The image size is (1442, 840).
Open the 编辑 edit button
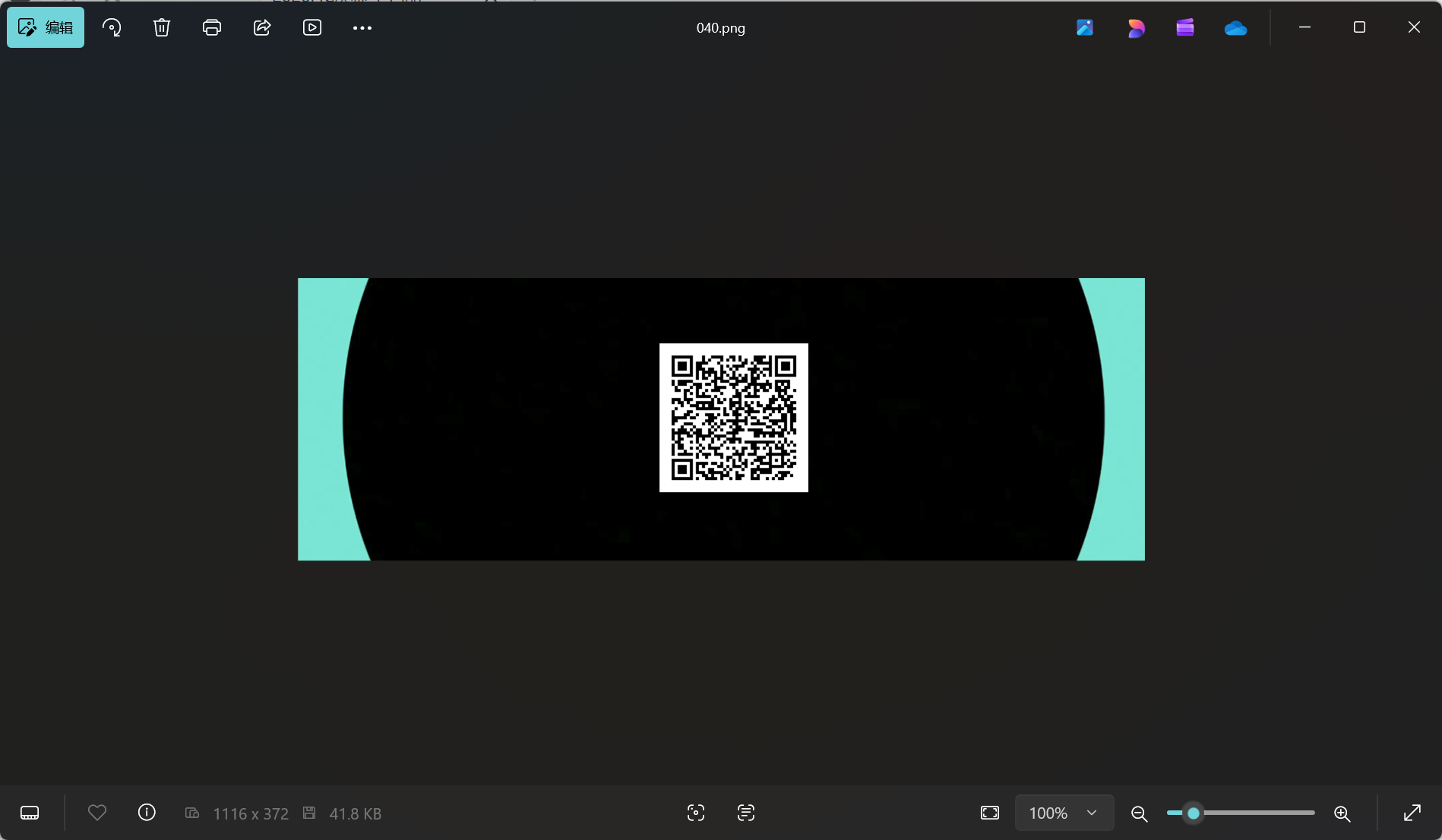point(46,27)
